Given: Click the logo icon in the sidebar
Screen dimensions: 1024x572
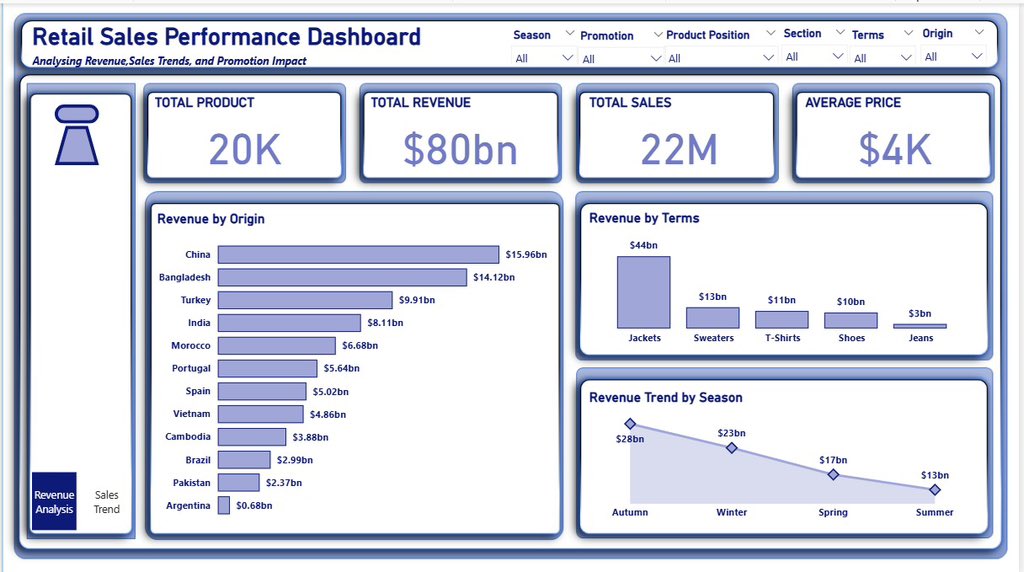Looking at the screenshot, I should click(77, 135).
